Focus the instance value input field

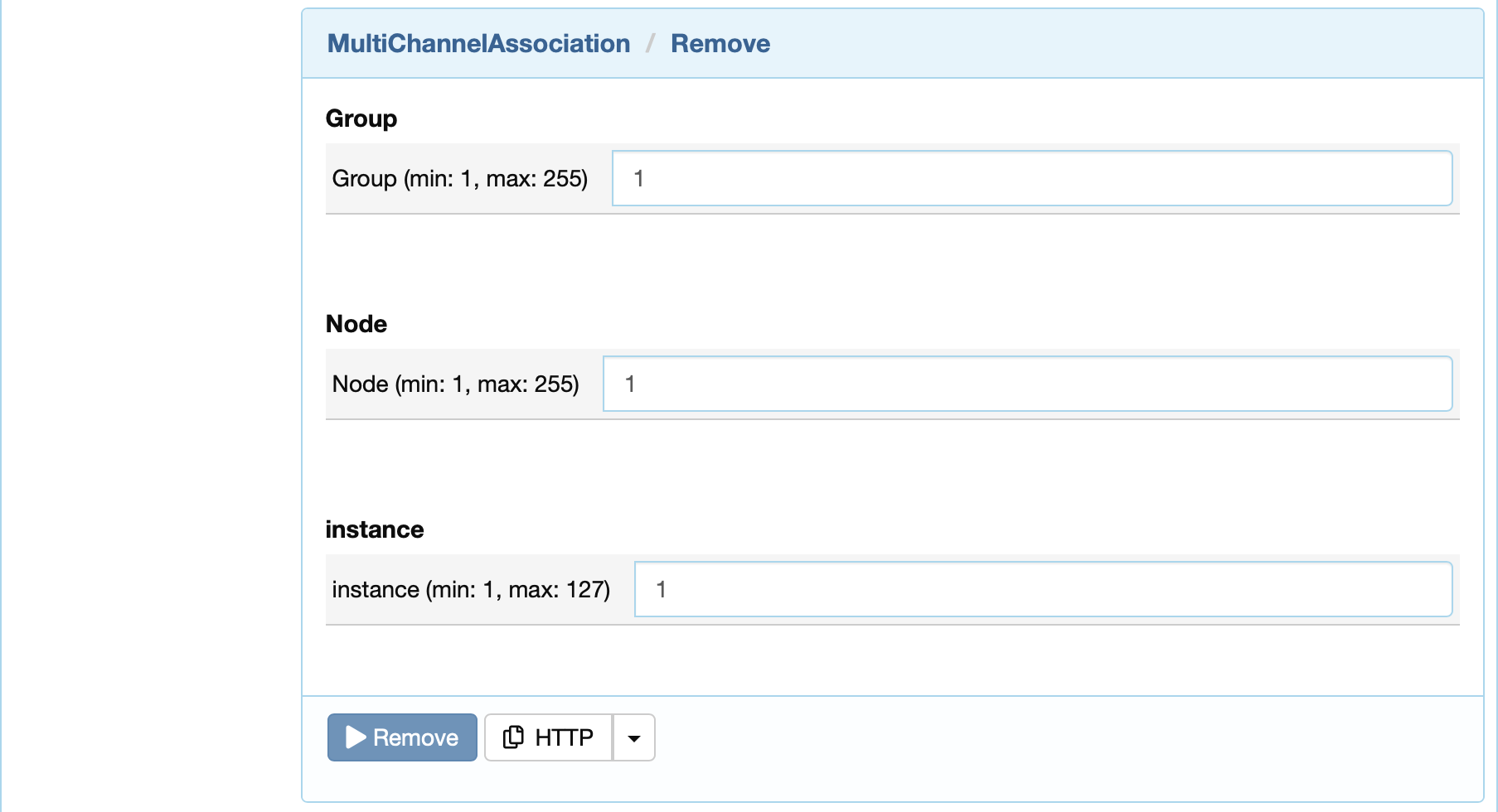click(x=1044, y=589)
